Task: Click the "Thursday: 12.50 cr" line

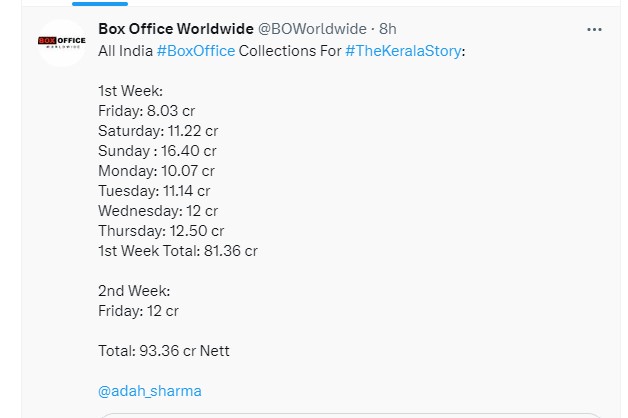Action: (x=160, y=231)
